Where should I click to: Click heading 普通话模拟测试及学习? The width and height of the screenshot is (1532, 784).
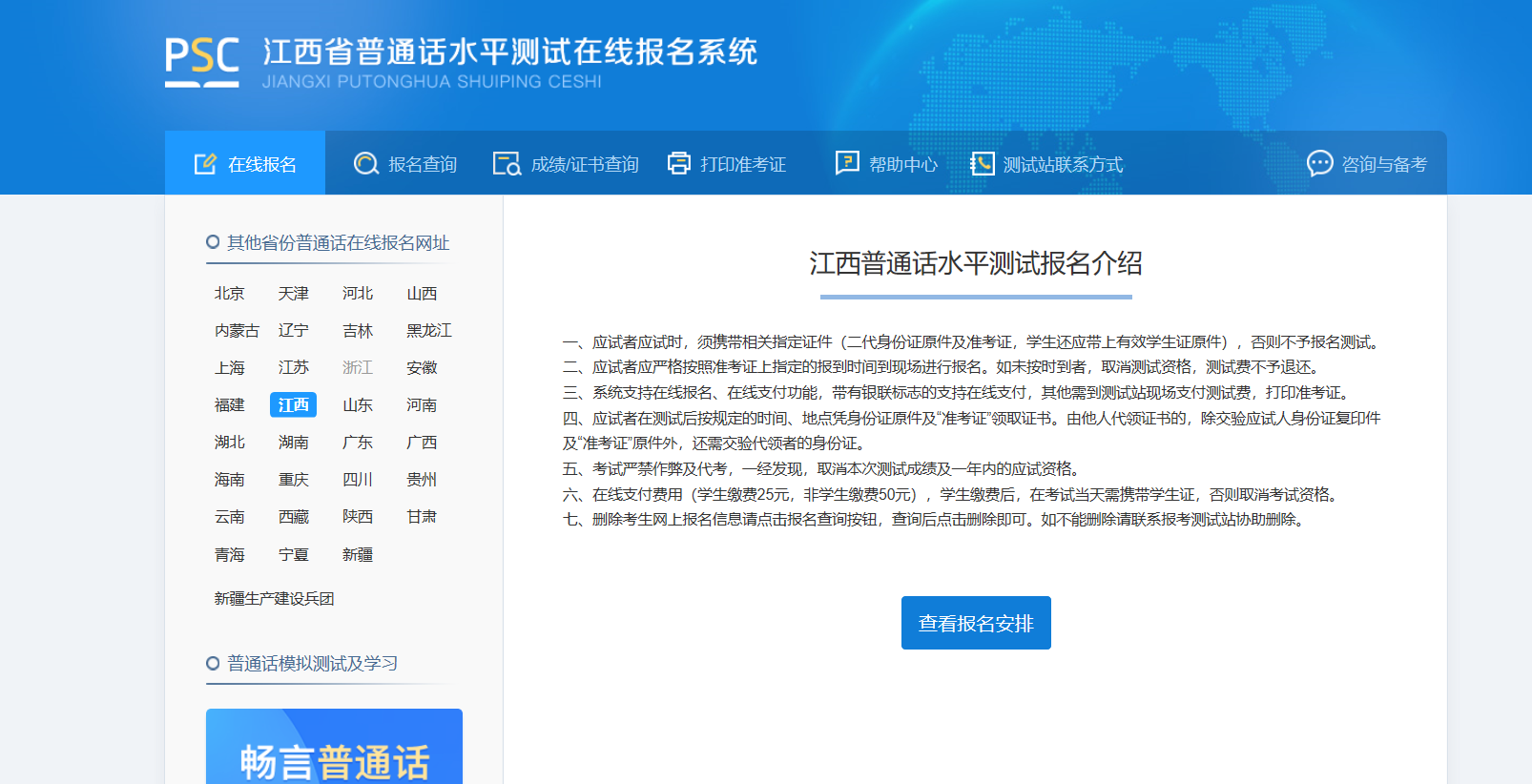click(x=312, y=663)
